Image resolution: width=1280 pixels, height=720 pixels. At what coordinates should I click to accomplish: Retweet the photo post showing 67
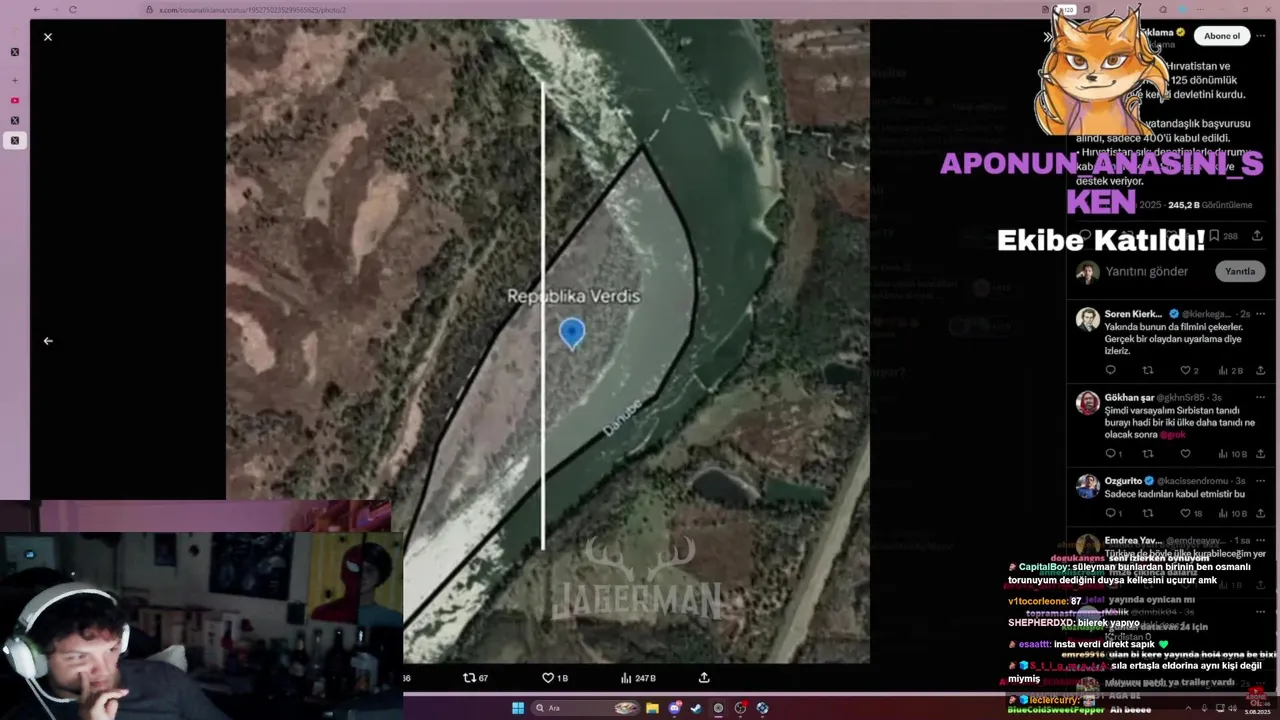coord(475,678)
